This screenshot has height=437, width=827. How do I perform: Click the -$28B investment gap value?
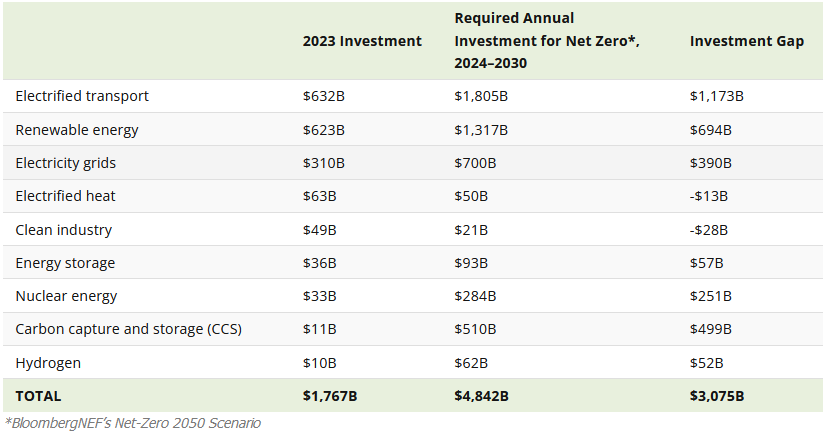point(709,230)
